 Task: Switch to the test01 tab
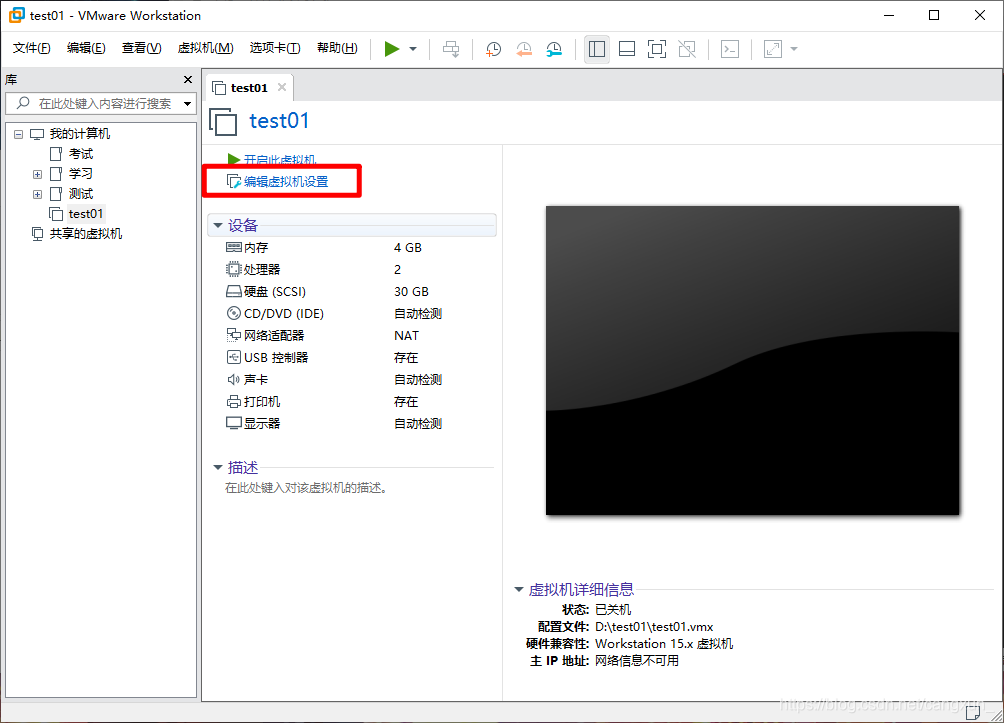(x=249, y=88)
